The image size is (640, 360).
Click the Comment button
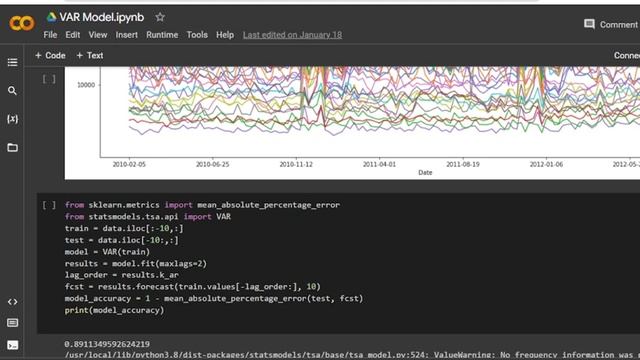click(611, 24)
